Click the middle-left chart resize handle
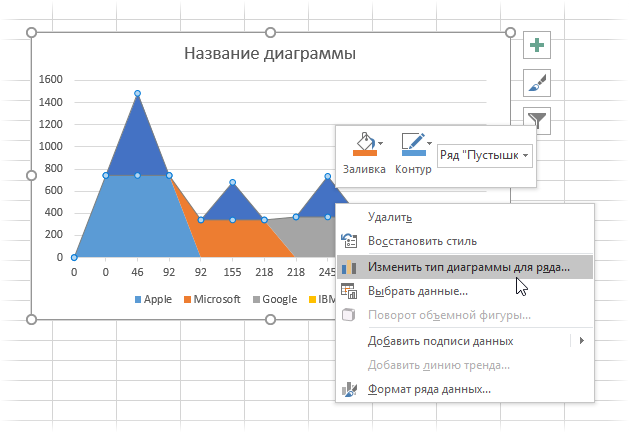This screenshot has height=433, width=629. [31, 176]
